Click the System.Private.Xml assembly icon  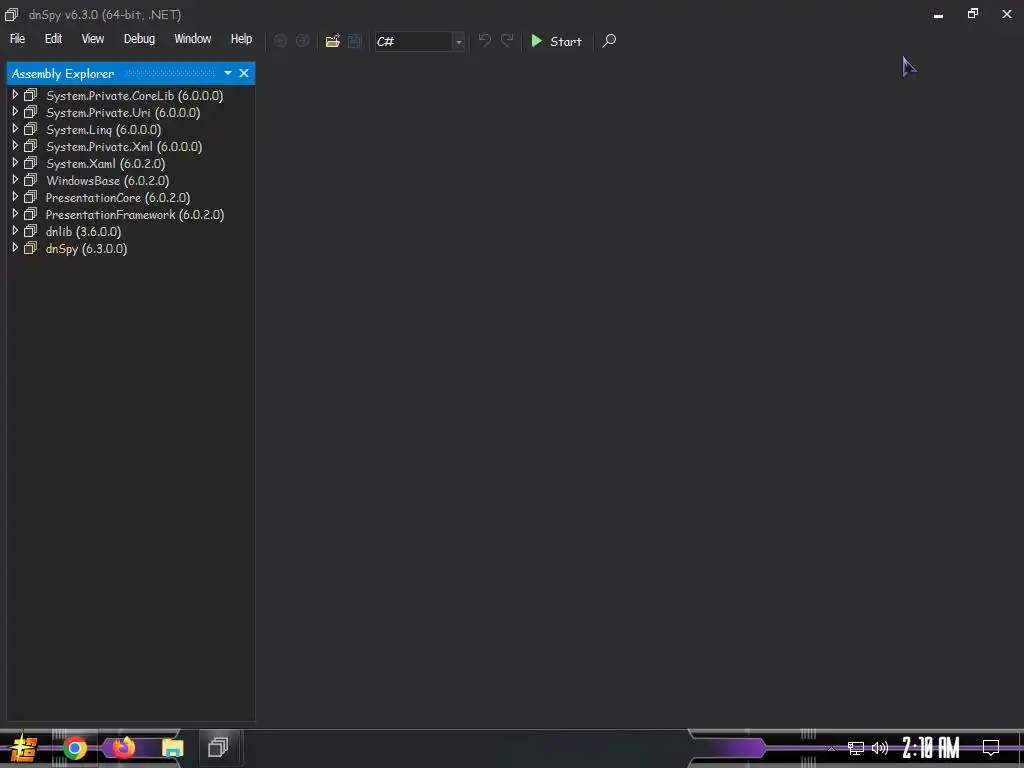[x=30, y=146]
